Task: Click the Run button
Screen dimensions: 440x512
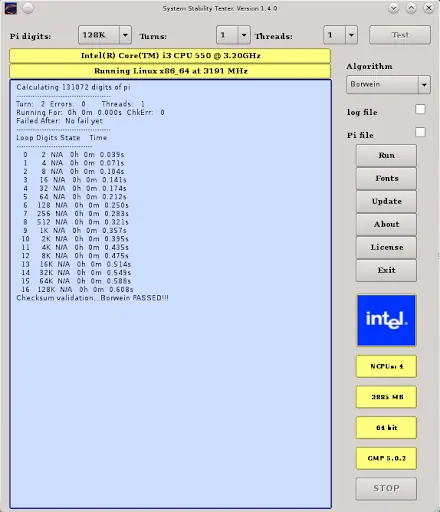Action: (x=386, y=155)
